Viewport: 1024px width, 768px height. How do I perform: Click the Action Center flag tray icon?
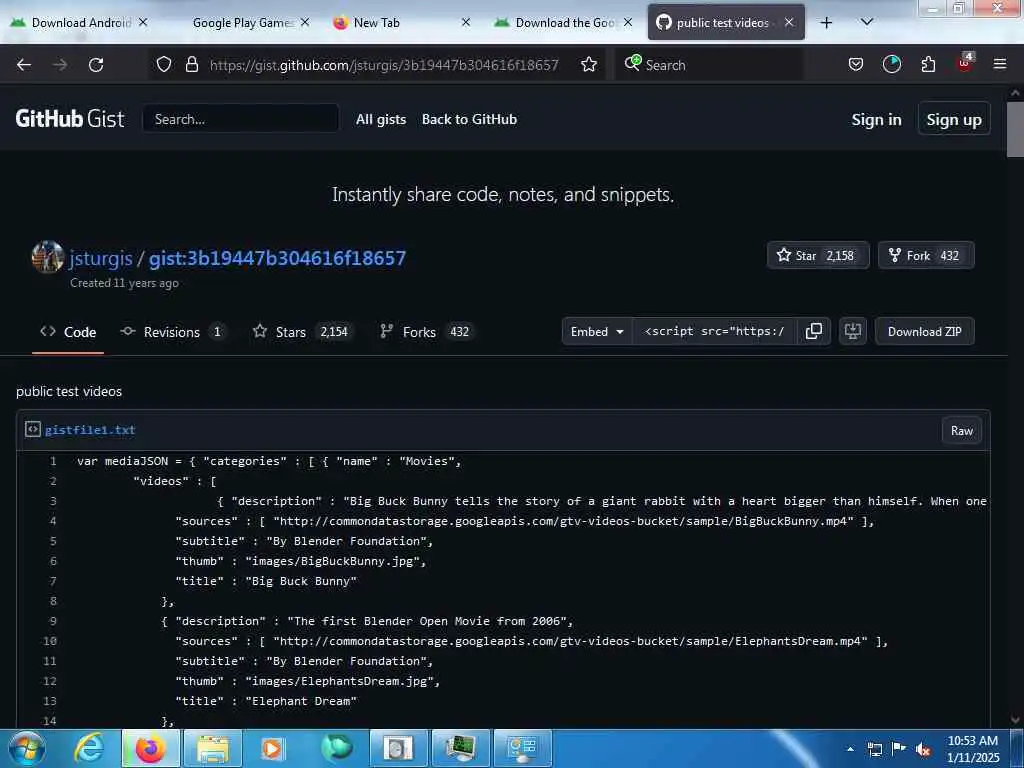click(899, 749)
